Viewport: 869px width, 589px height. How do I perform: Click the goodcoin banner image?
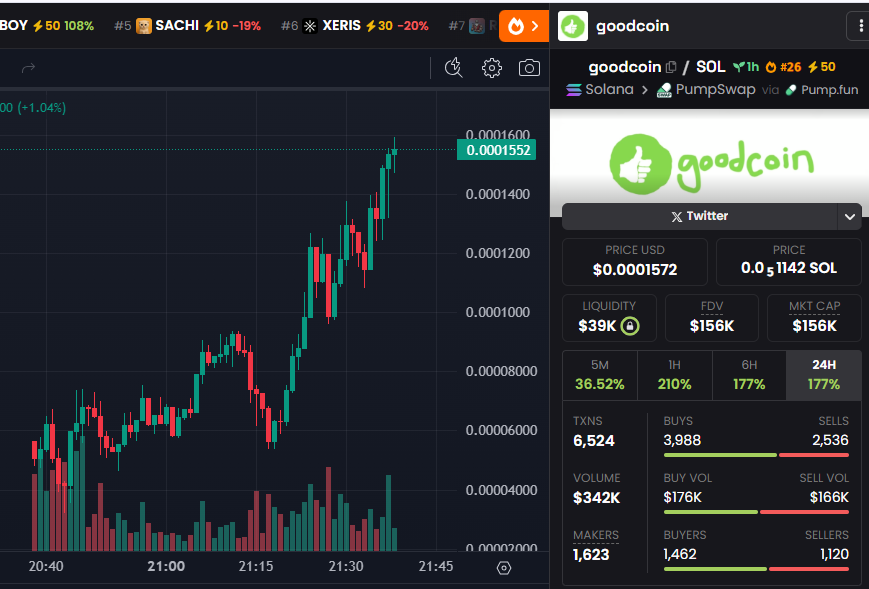[709, 163]
